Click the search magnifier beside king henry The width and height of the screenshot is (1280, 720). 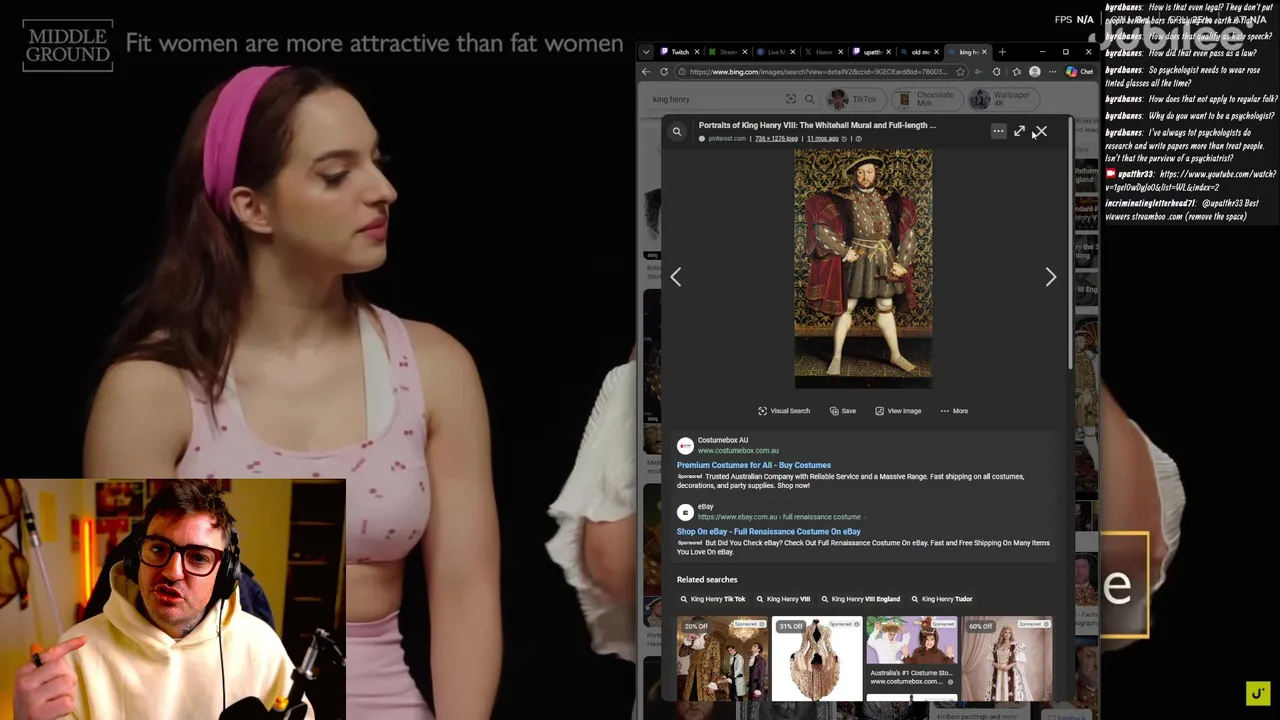click(x=809, y=99)
